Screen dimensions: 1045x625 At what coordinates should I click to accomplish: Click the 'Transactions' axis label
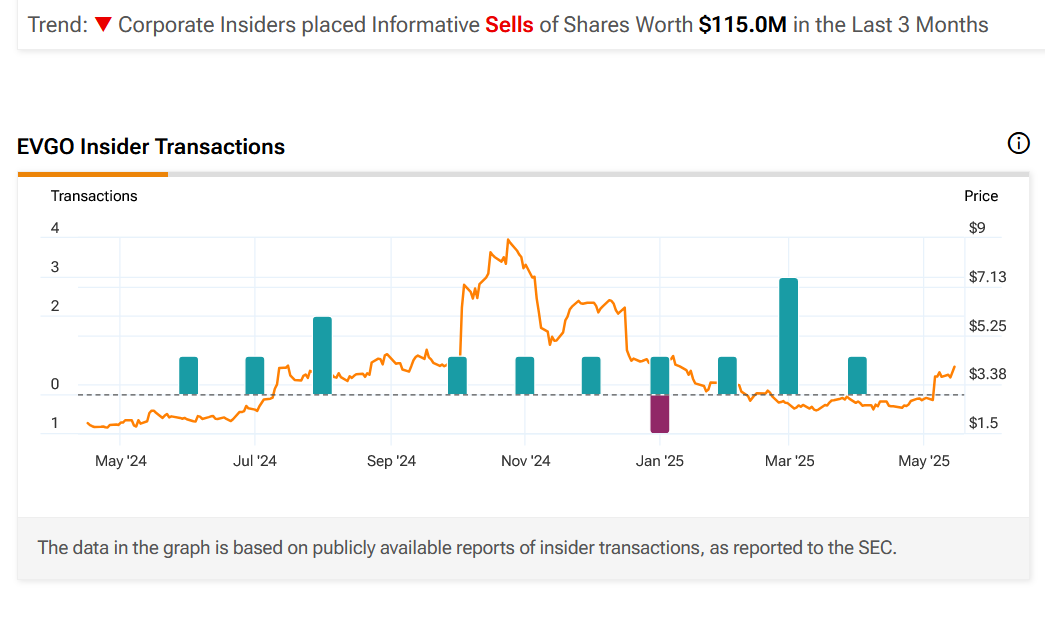[94, 196]
